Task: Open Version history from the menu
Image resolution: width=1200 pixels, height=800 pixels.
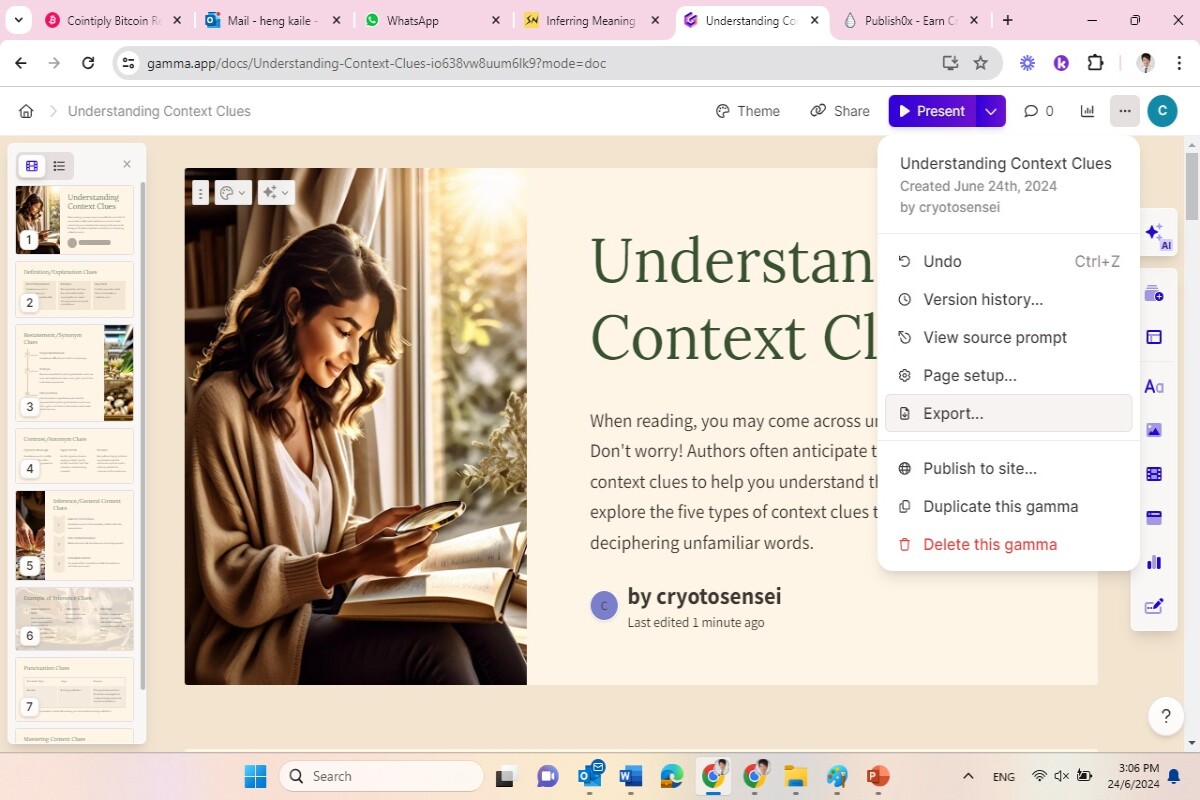Action: (1008, 299)
